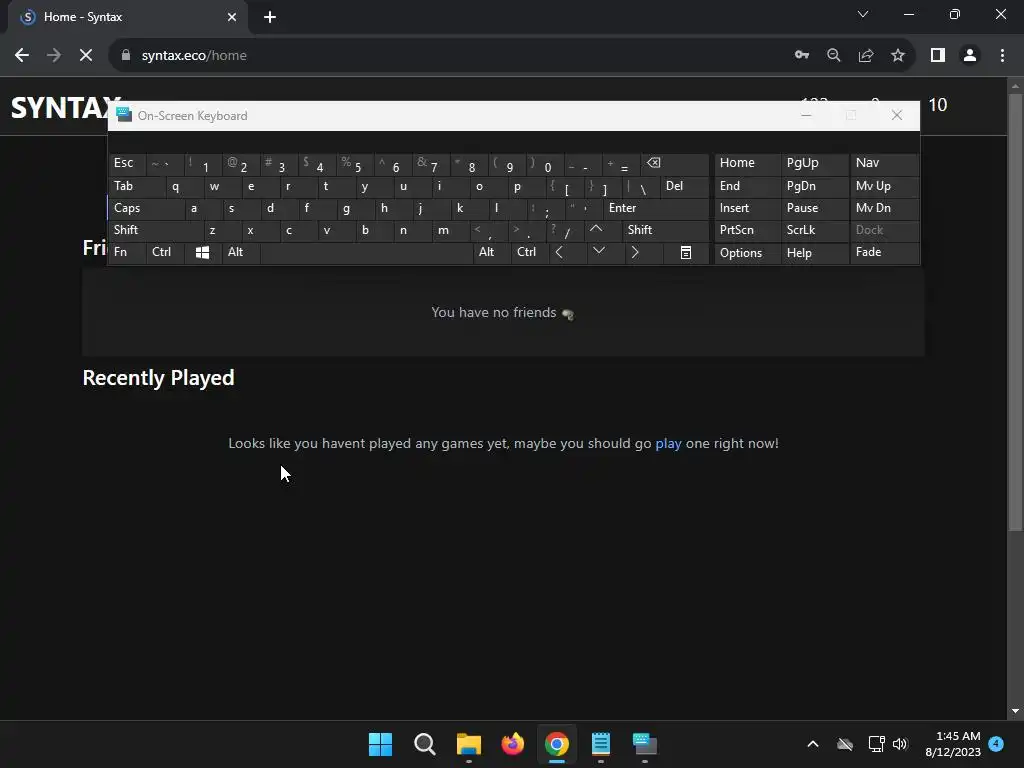This screenshot has width=1024, height=768.
Task: Select the Home - Syntax browser tab
Action: click(x=127, y=17)
